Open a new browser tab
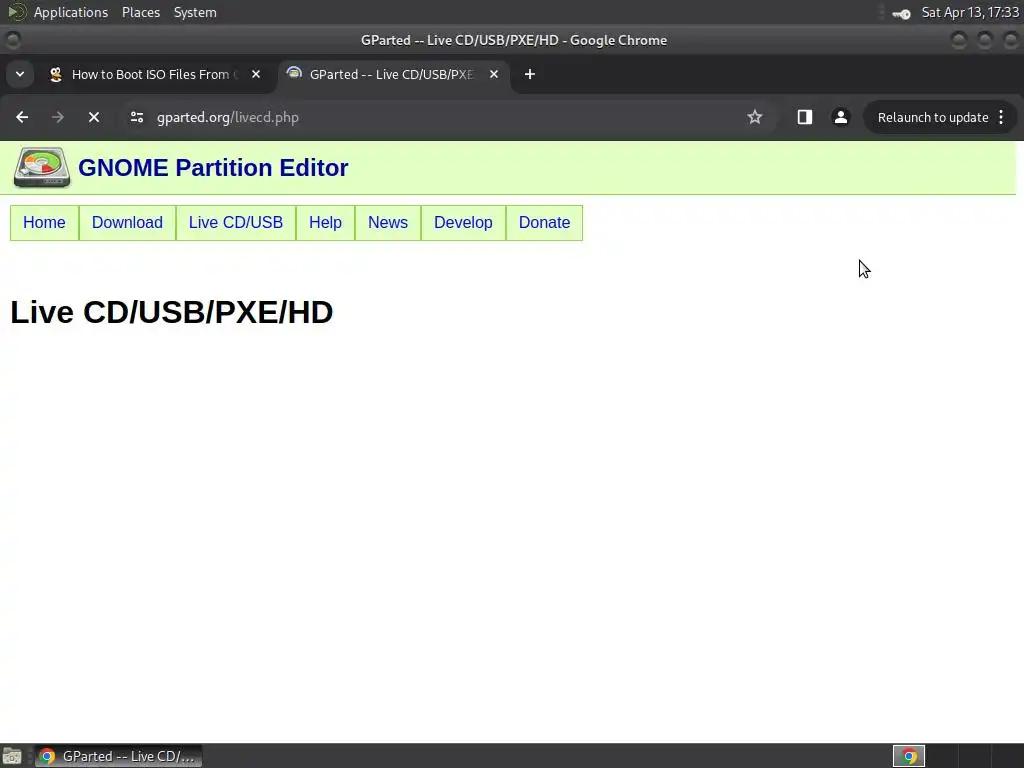This screenshot has height=768, width=1024. click(530, 74)
